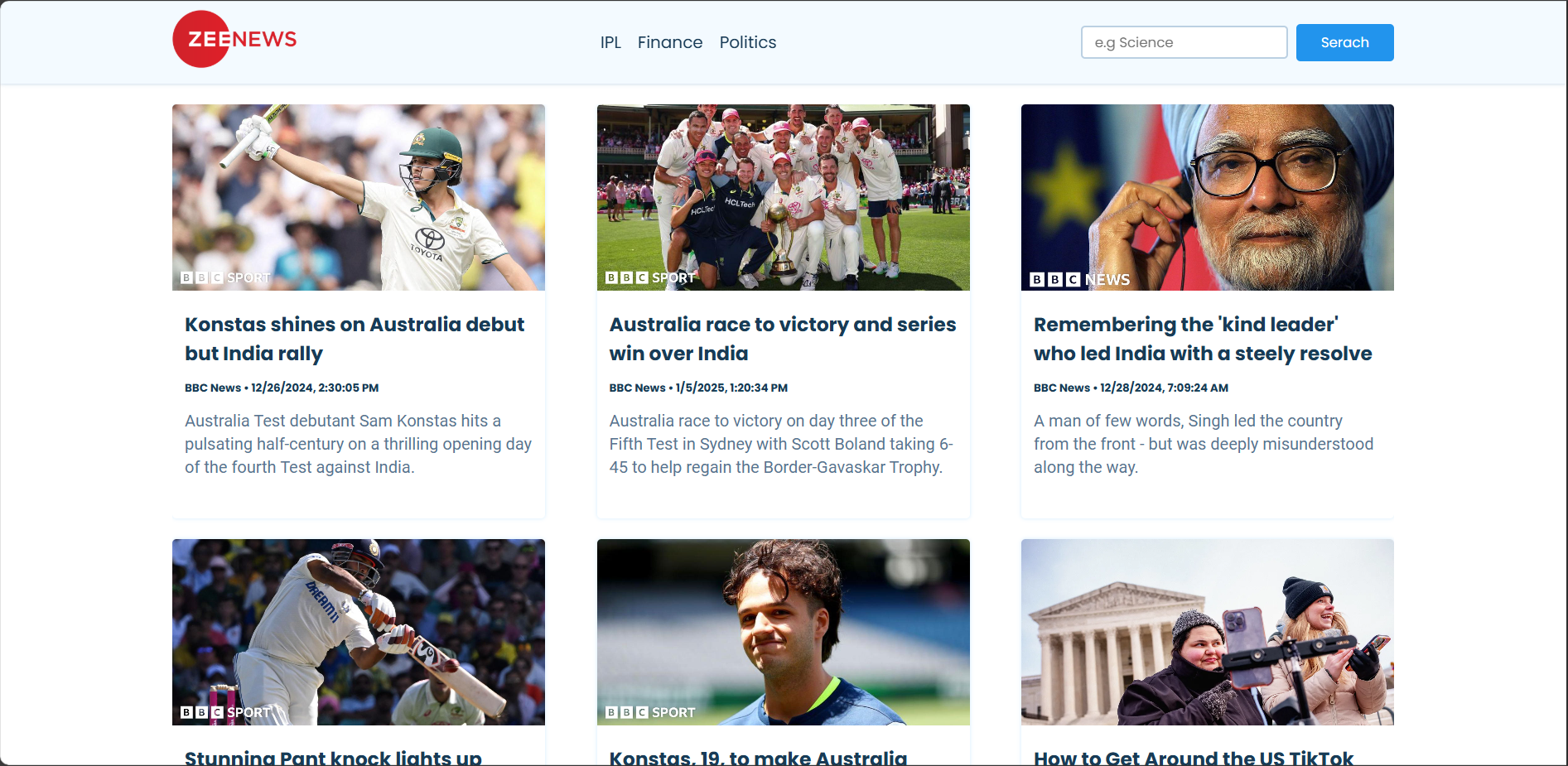This screenshot has height=766, width=1568.
Task: Open 'How to Get Around the US TikTok' headline
Action: (1194, 757)
